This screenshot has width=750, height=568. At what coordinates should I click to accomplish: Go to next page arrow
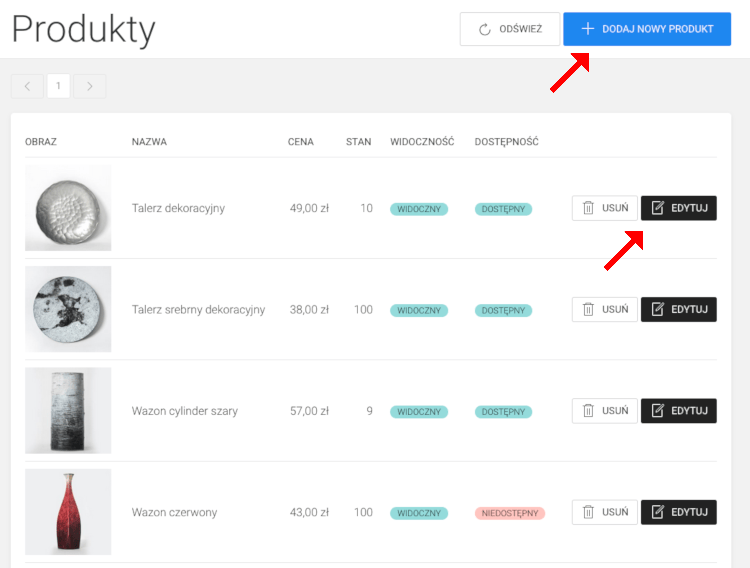89,86
